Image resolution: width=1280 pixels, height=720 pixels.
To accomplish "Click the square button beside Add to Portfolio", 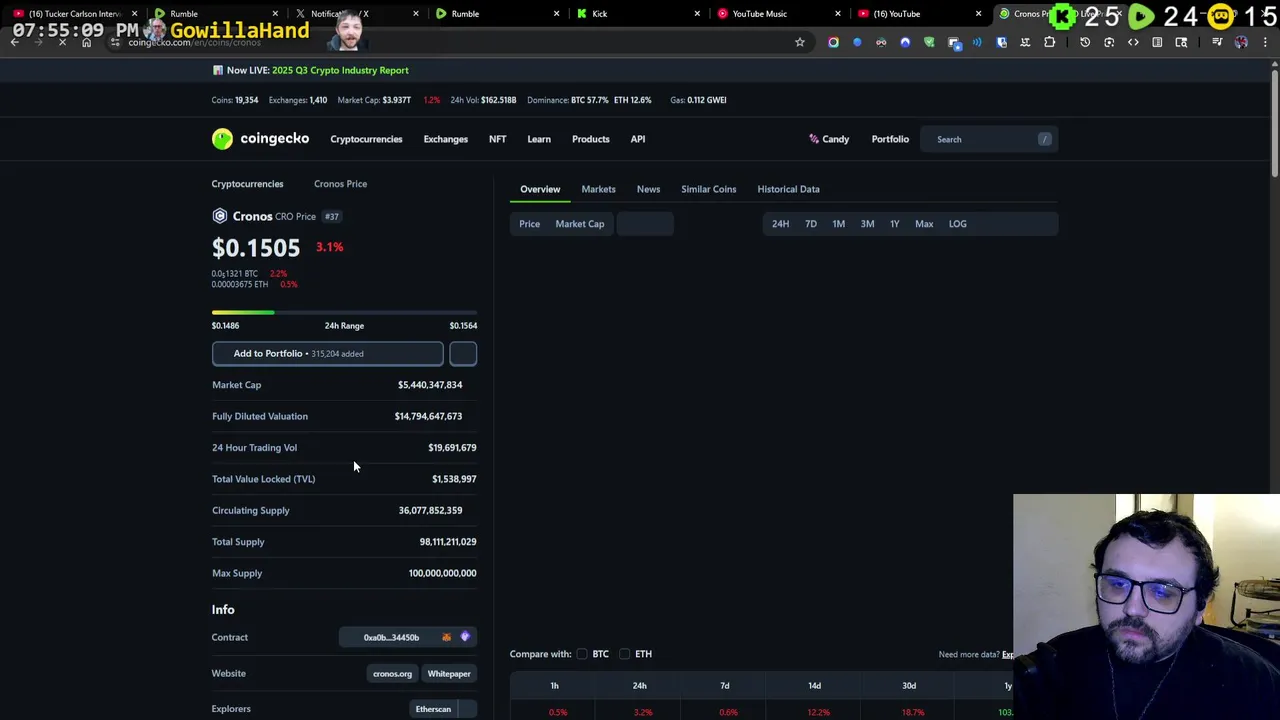I will 463,353.
